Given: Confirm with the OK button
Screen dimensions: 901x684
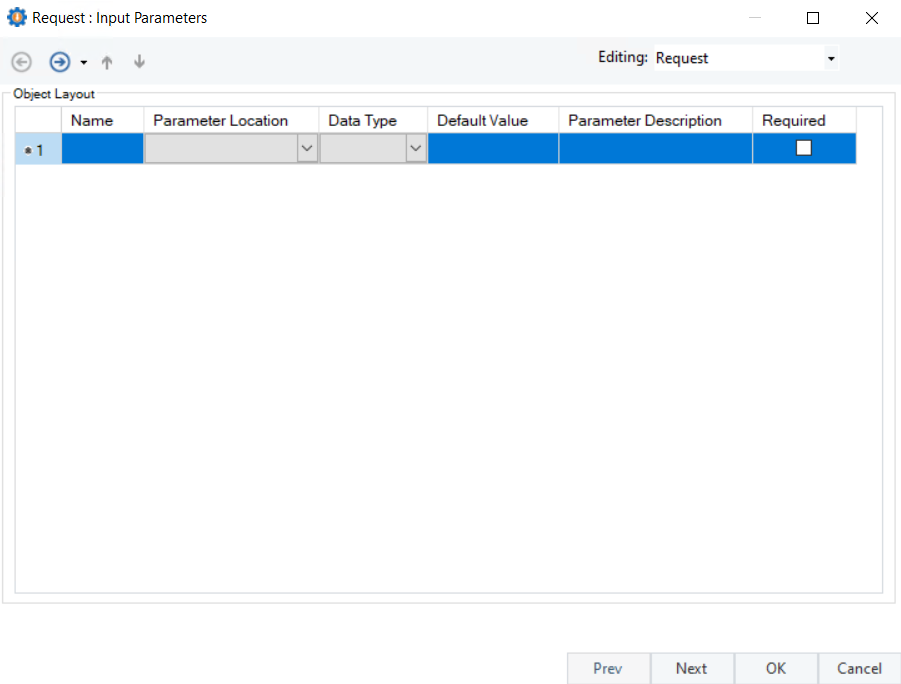Looking at the screenshot, I should point(776,668).
